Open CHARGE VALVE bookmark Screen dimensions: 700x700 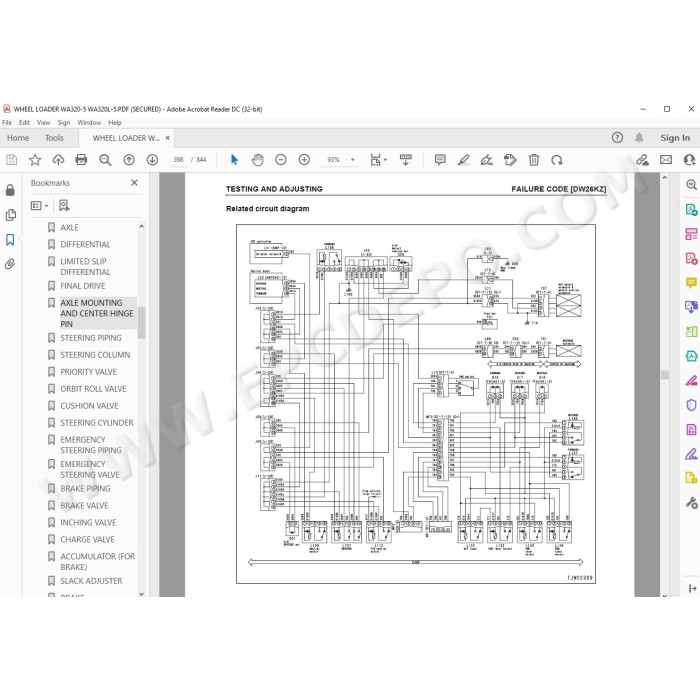(88, 539)
